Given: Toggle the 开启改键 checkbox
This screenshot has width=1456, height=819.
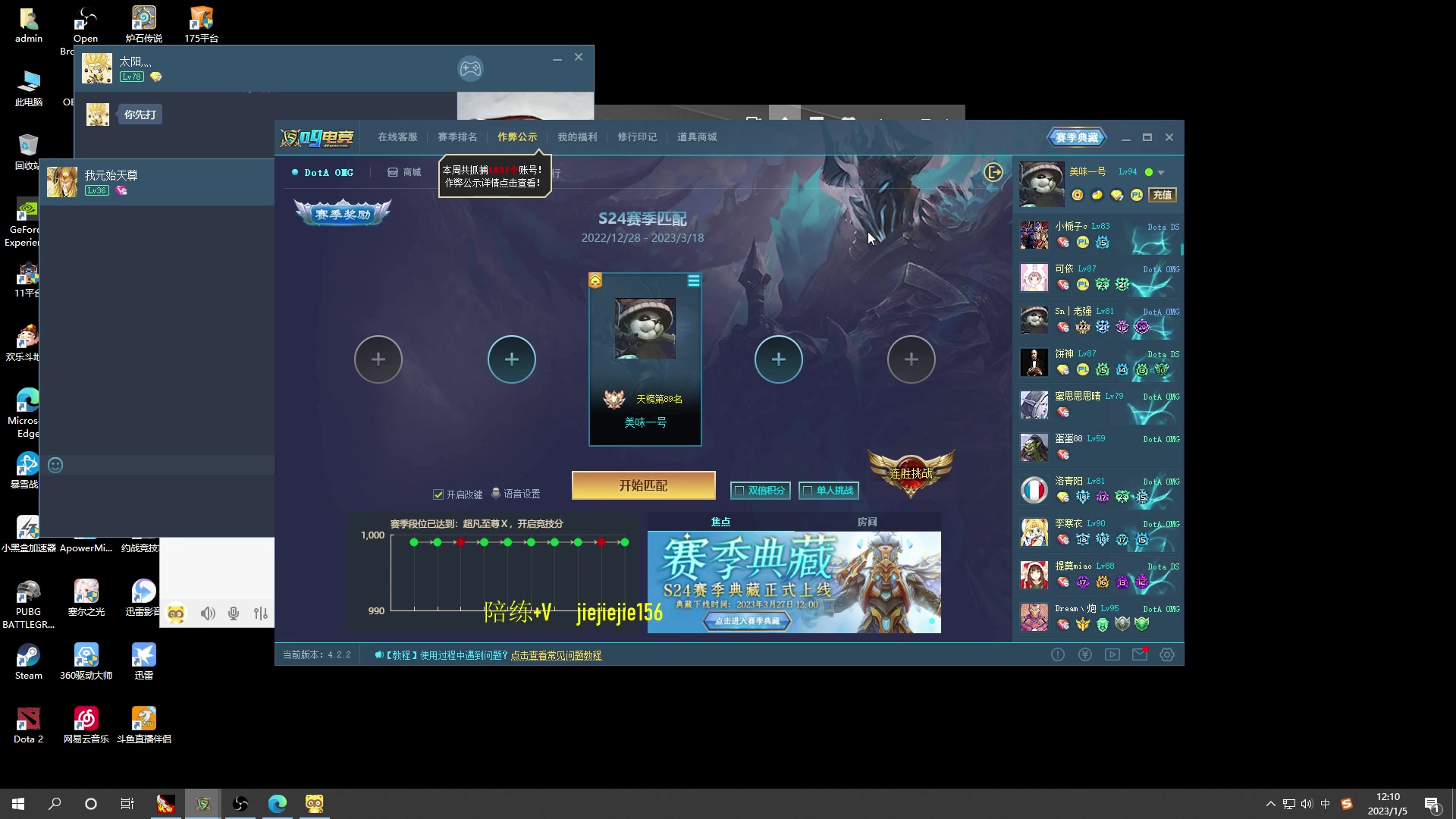Looking at the screenshot, I should tap(438, 494).
